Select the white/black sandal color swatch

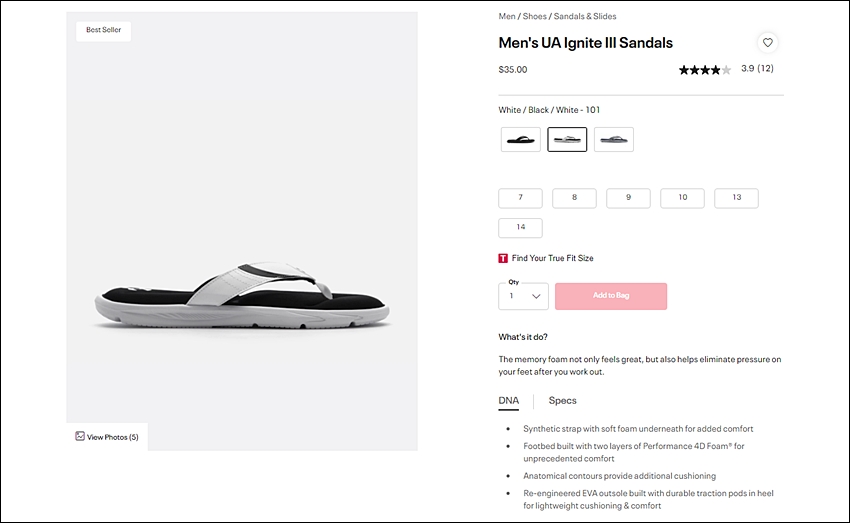coord(567,140)
